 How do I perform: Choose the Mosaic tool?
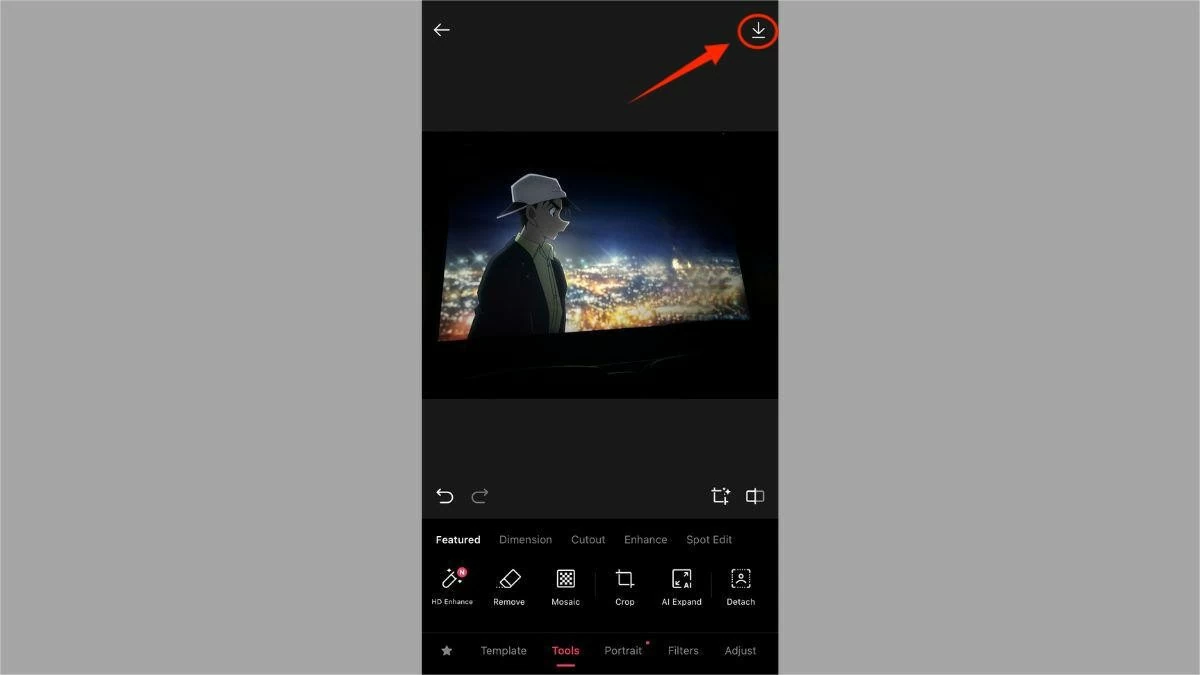(x=566, y=586)
